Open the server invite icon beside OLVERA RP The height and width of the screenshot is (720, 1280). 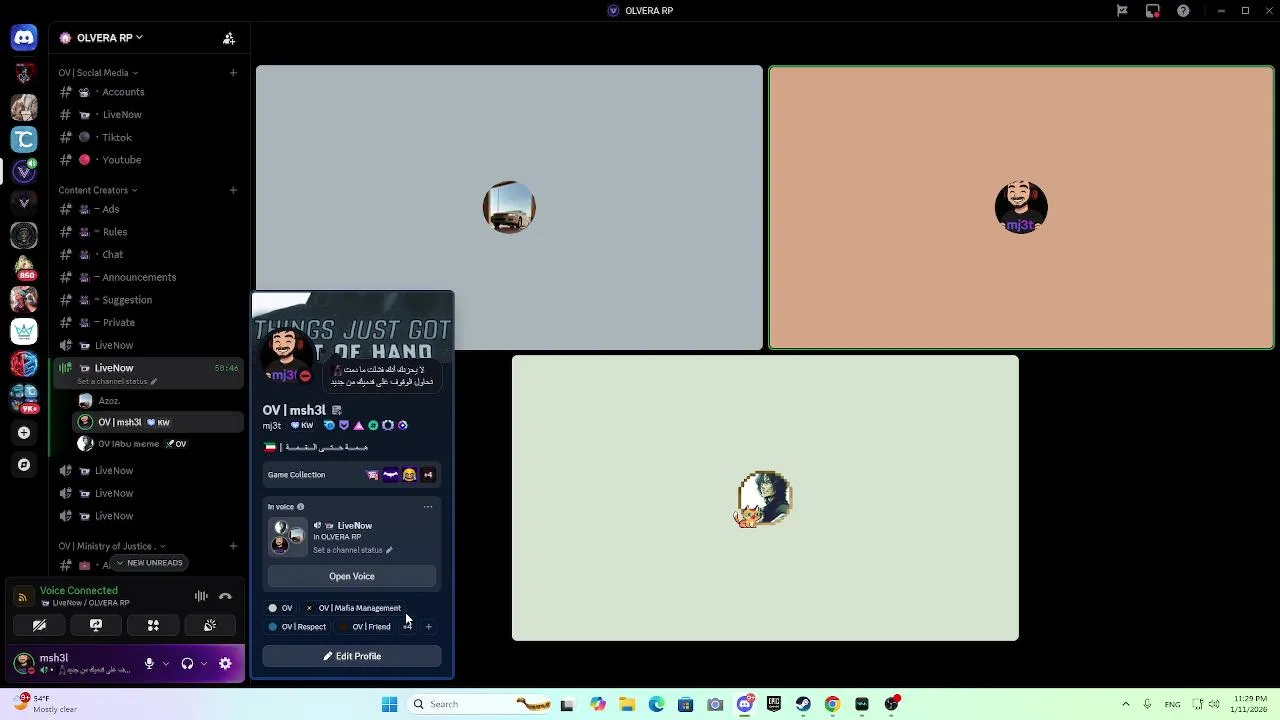pos(229,38)
